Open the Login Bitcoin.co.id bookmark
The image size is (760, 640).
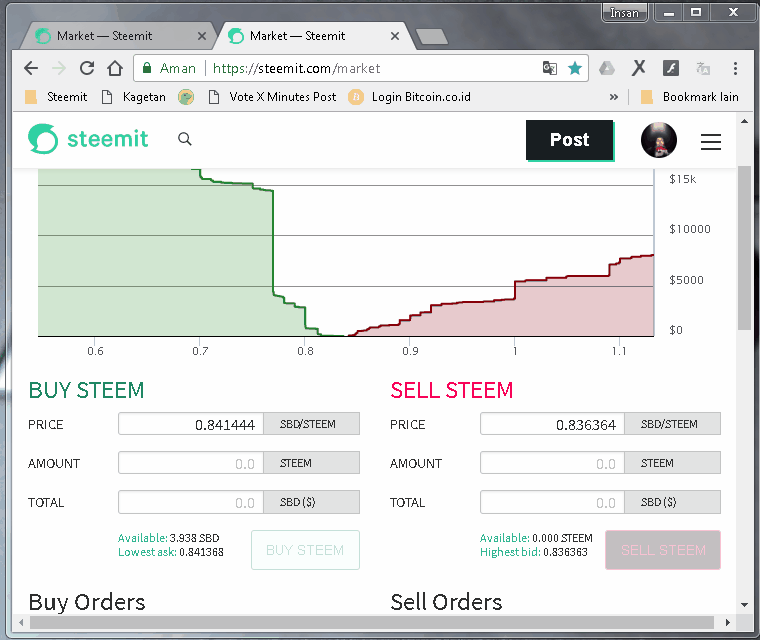coord(410,97)
